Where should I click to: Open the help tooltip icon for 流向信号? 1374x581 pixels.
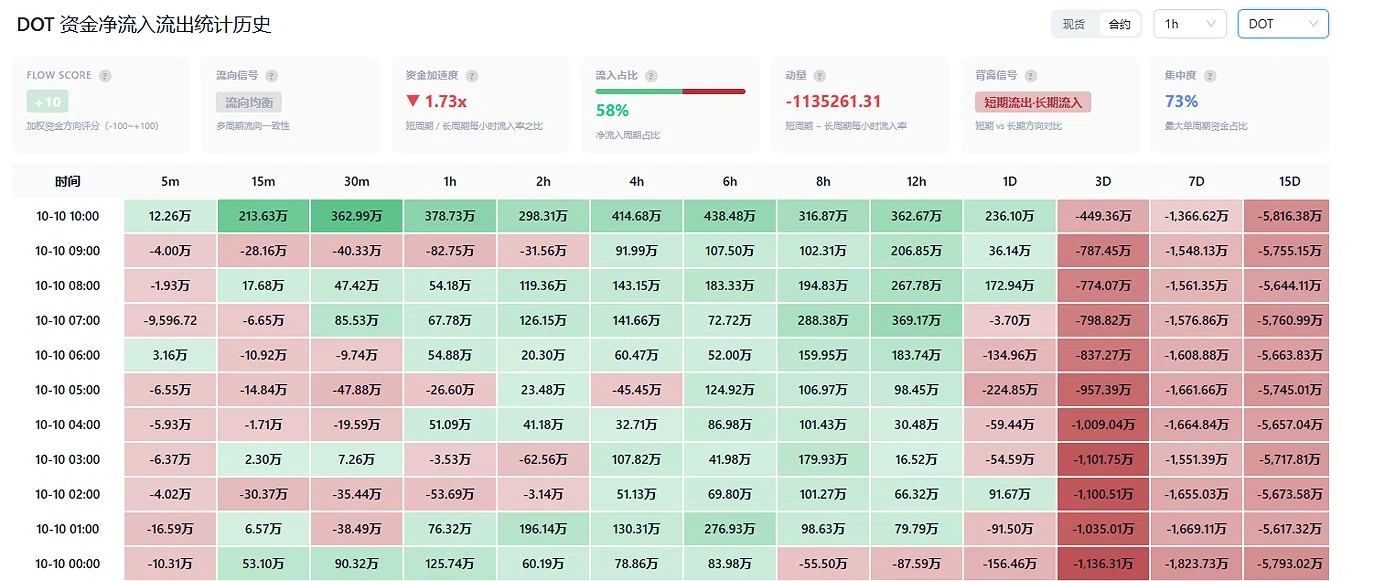[271, 76]
